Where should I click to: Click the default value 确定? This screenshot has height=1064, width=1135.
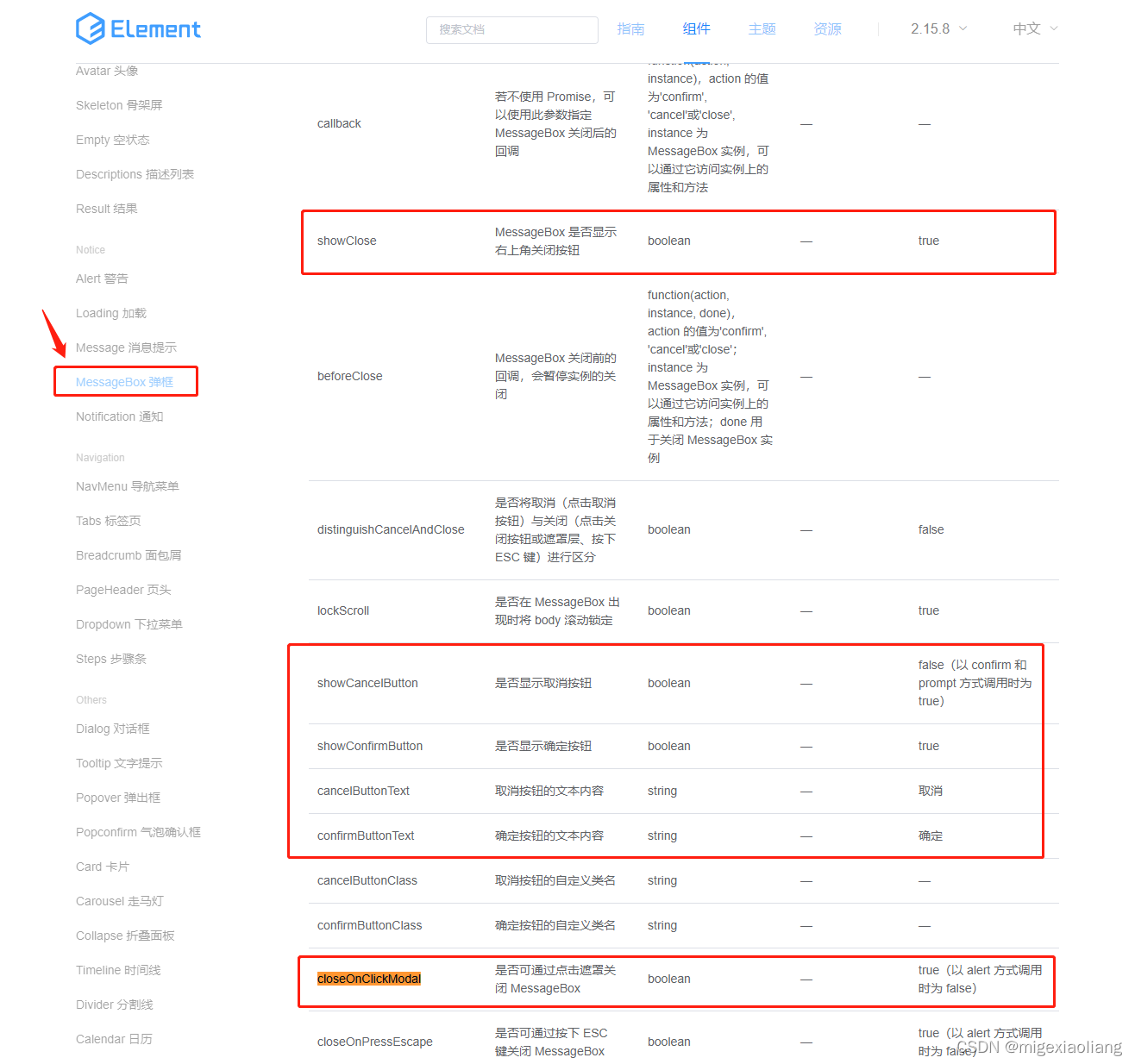coord(931,836)
